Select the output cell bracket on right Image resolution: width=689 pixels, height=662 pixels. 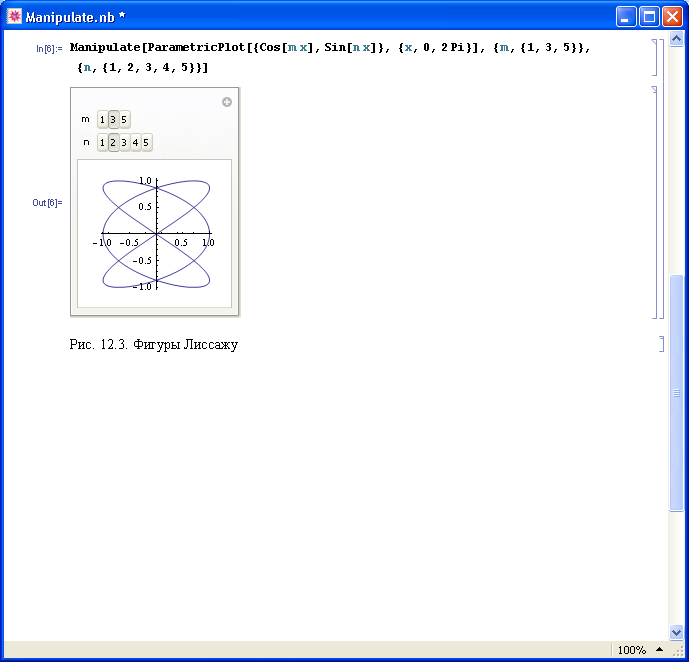(x=655, y=202)
